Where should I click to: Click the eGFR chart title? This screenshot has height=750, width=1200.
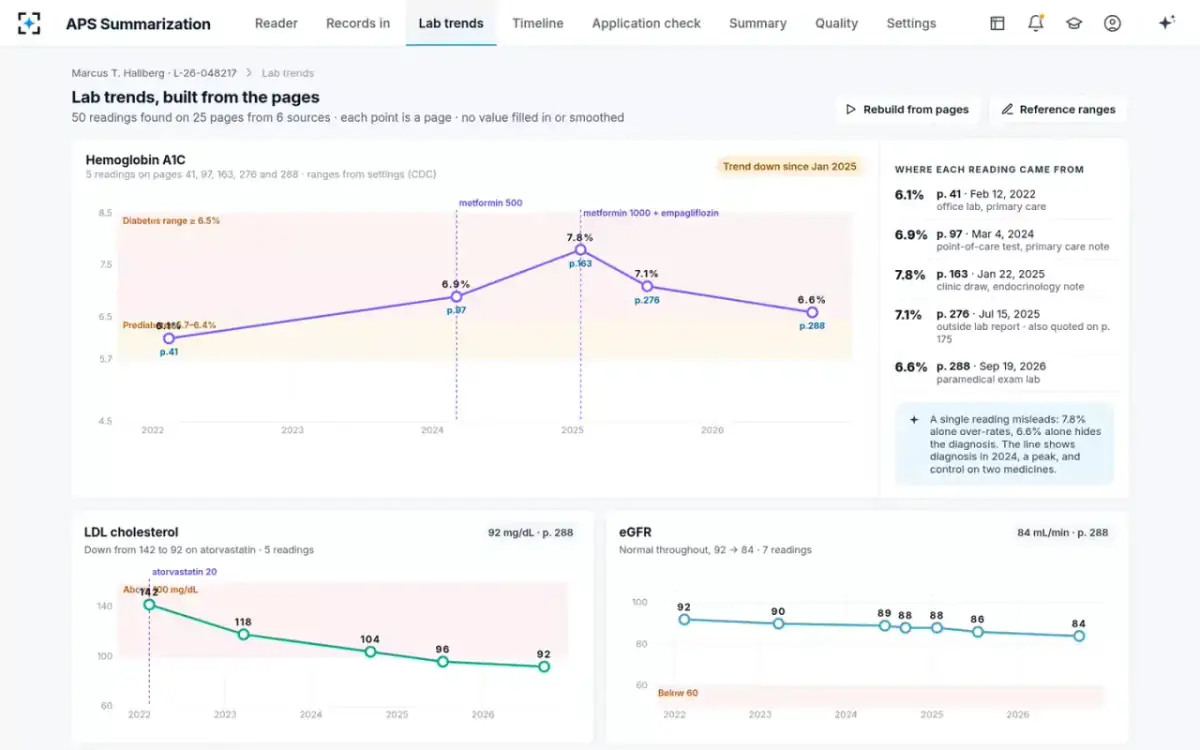tap(635, 533)
